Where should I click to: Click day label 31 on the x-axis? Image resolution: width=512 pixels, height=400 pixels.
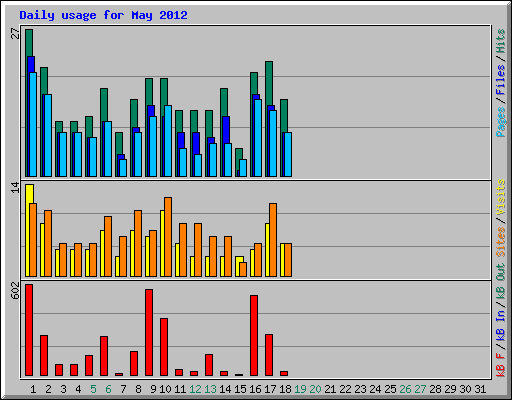coord(480,389)
